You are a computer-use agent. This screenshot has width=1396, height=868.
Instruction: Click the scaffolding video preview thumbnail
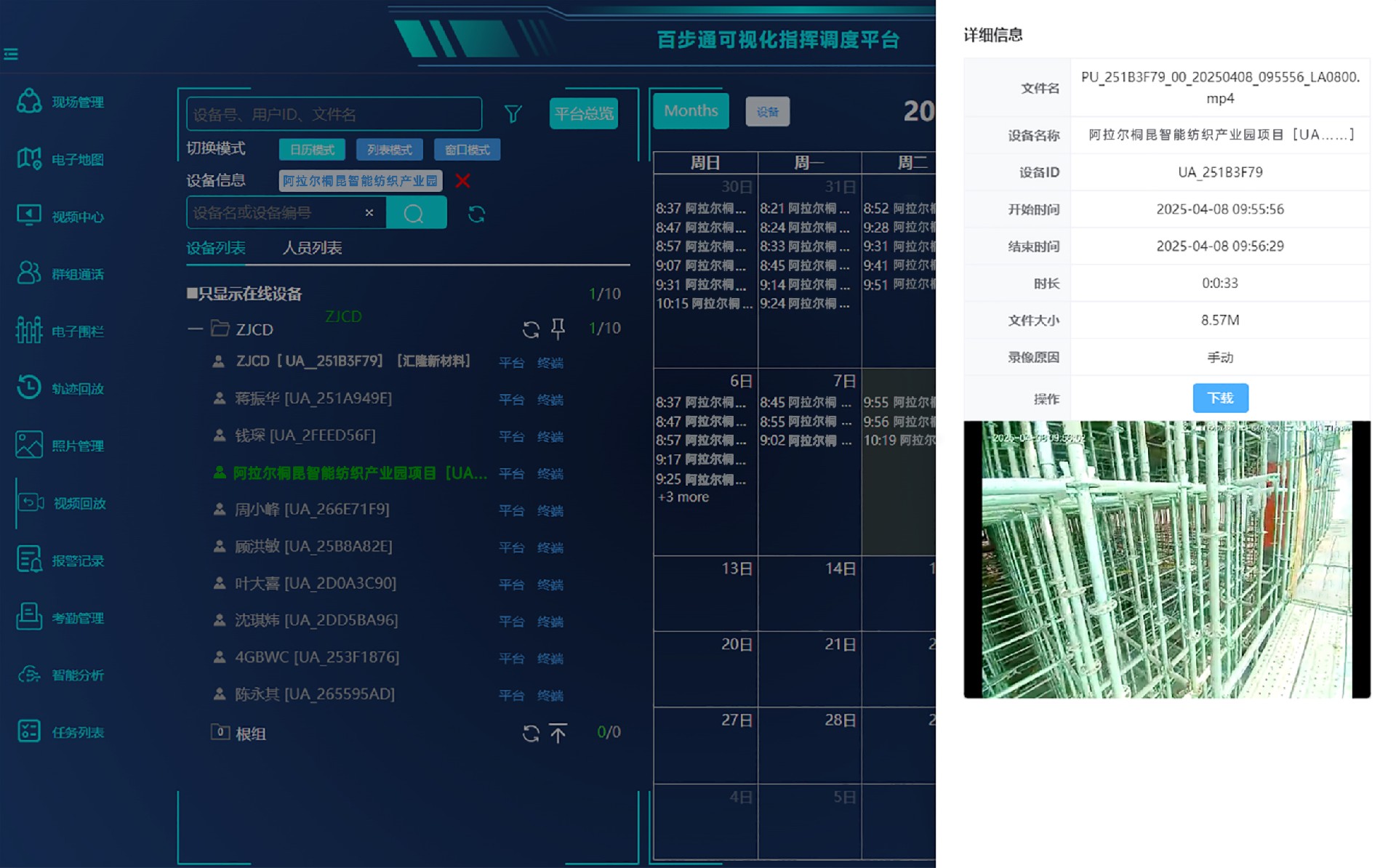click(1166, 560)
